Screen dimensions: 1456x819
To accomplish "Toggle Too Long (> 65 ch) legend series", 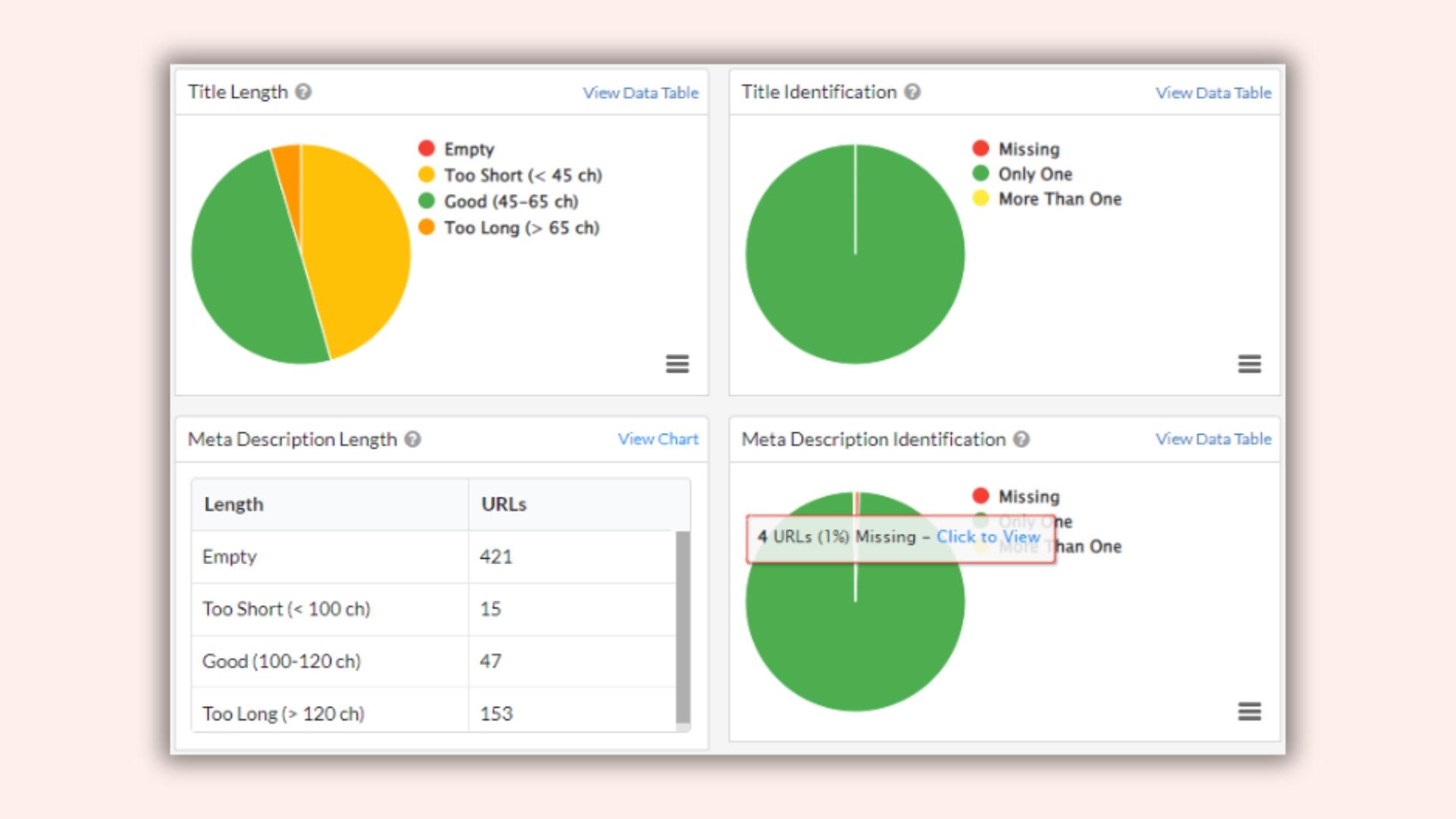I will tap(521, 227).
